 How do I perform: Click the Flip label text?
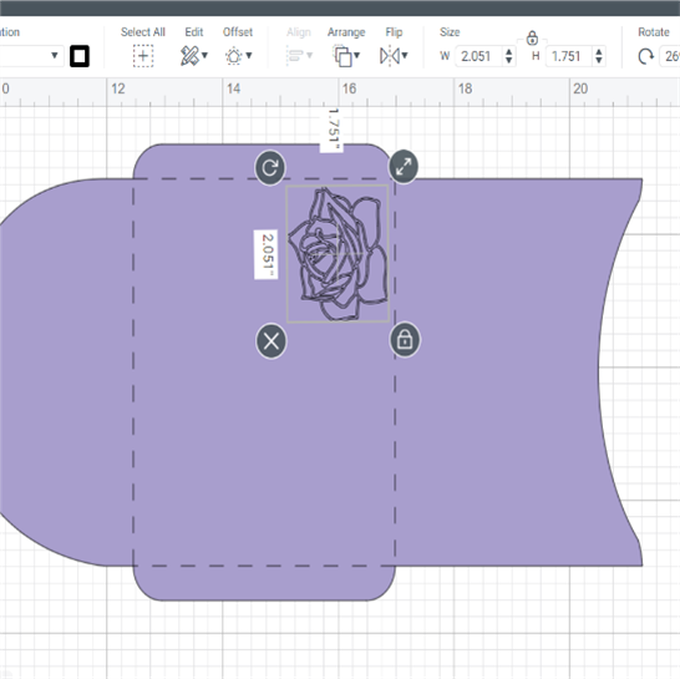394,33
